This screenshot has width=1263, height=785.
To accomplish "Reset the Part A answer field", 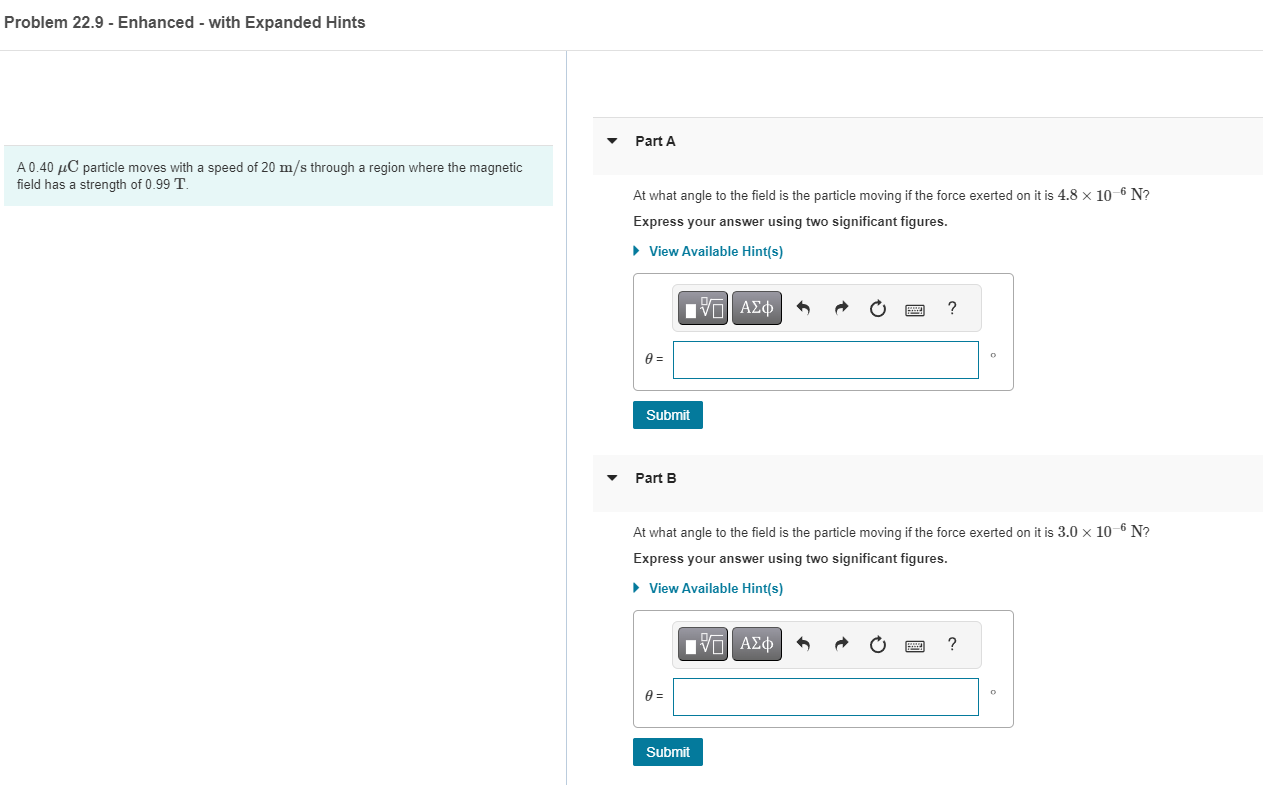I will click(877, 308).
